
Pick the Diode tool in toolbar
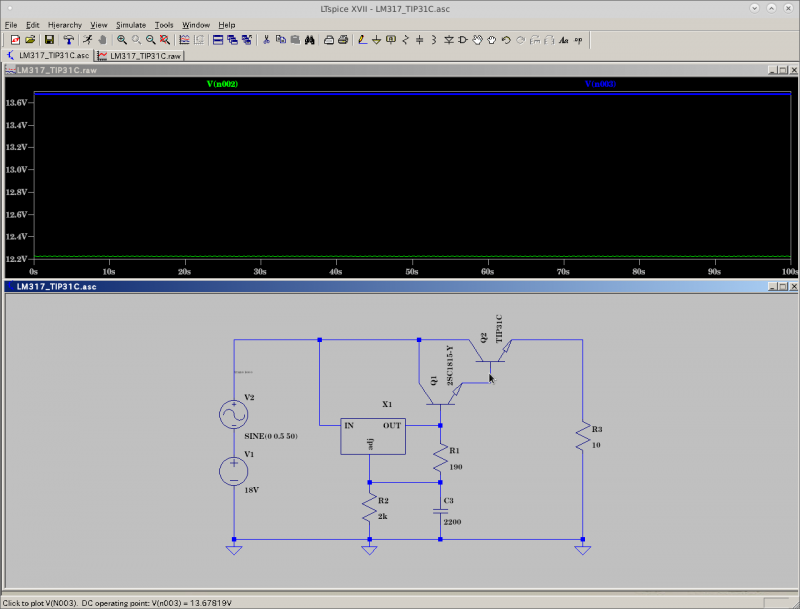[x=449, y=40]
